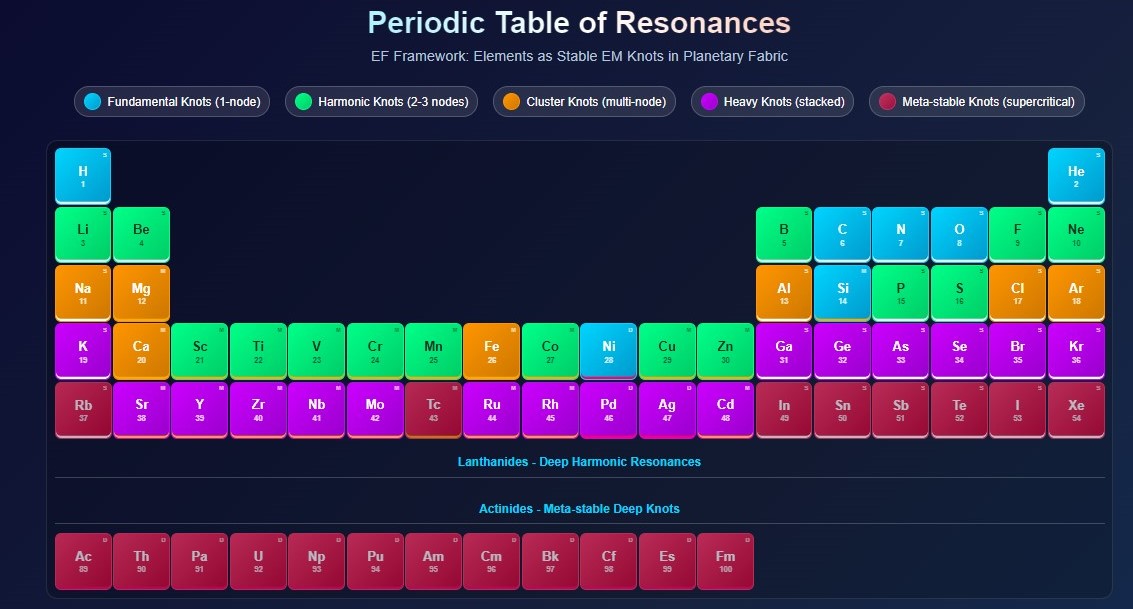Screen dimensions: 1133x609
Task: Click the Nickel (Ni) element tile
Action: [x=608, y=351]
